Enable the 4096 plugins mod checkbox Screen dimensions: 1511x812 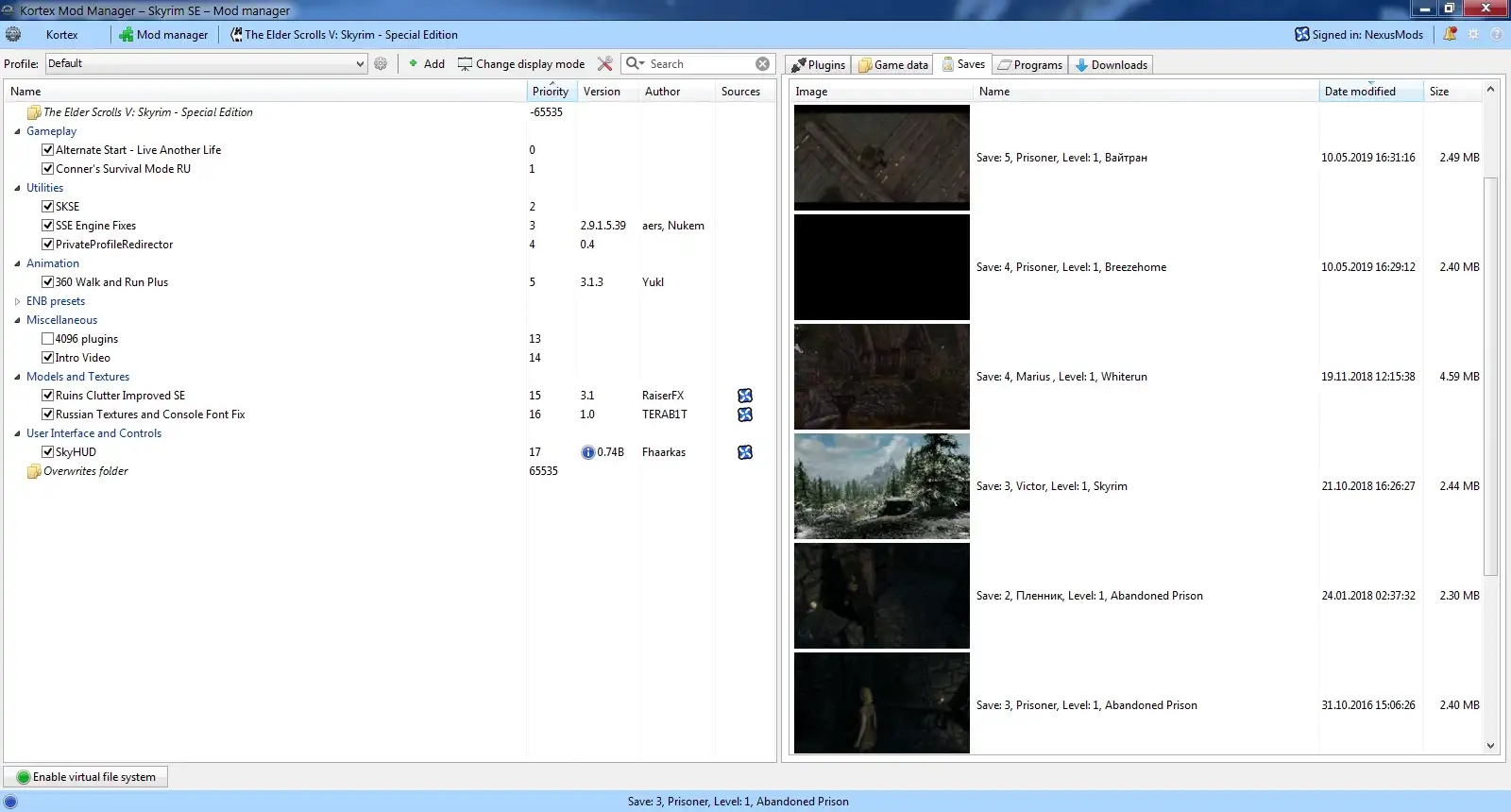click(47, 339)
